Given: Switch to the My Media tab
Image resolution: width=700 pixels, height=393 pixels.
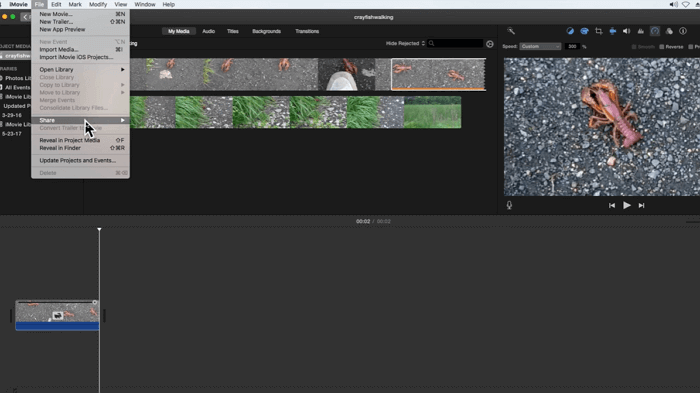Looking at the screenshot, I should (x=179, y=31).
